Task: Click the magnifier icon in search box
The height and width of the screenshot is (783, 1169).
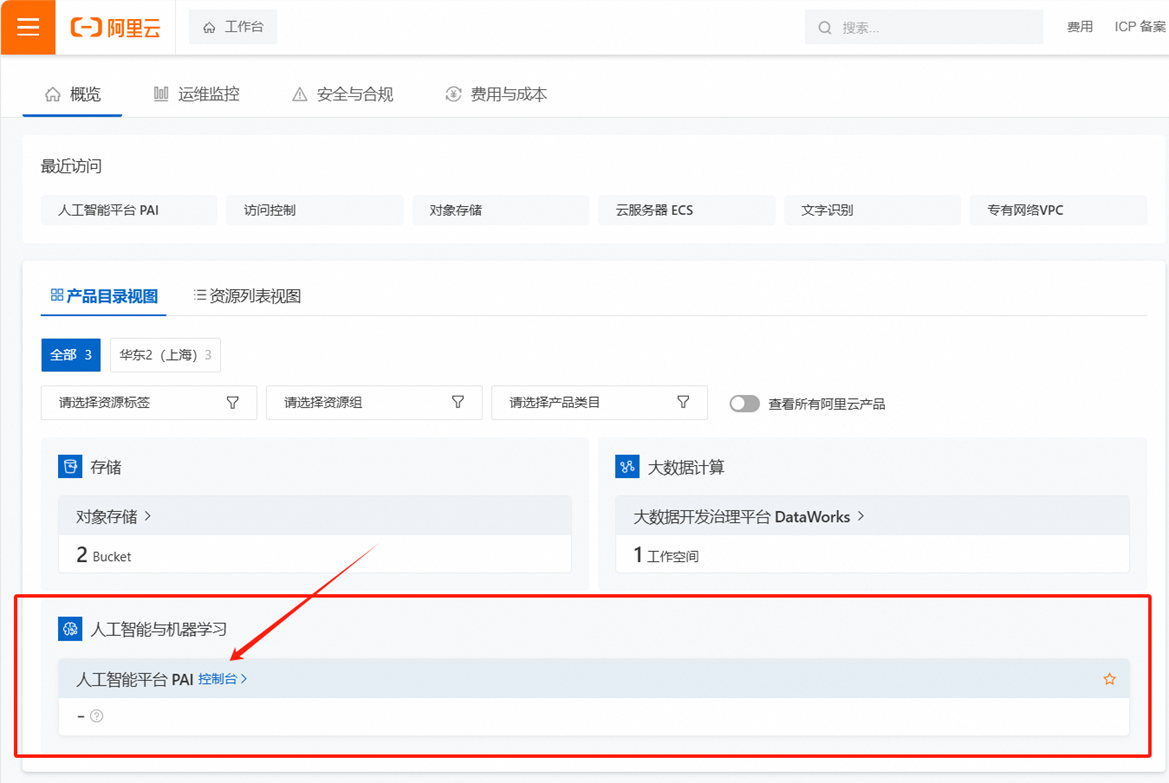Action: (825, 28)
